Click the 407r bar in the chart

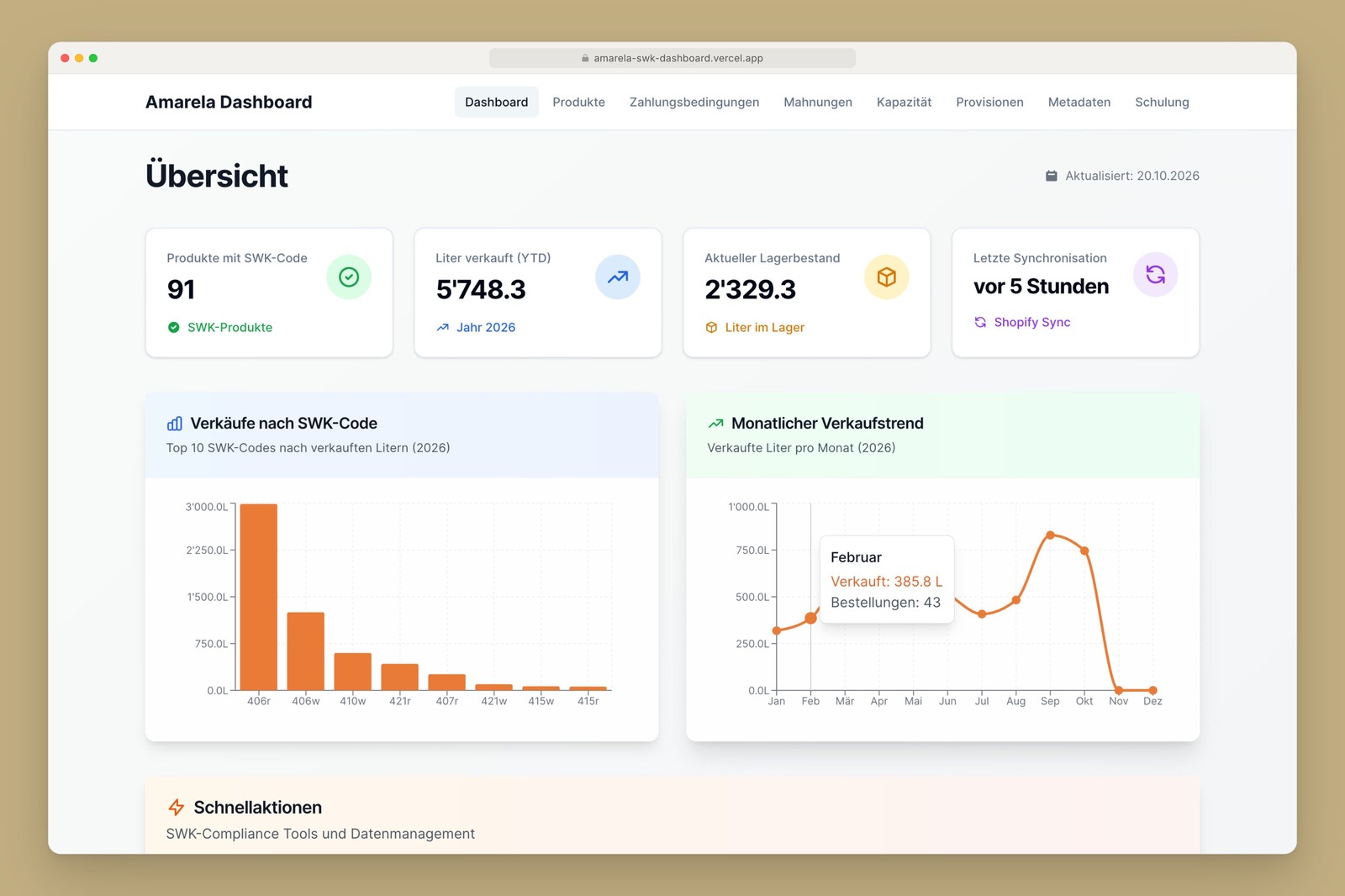point(447,683)
